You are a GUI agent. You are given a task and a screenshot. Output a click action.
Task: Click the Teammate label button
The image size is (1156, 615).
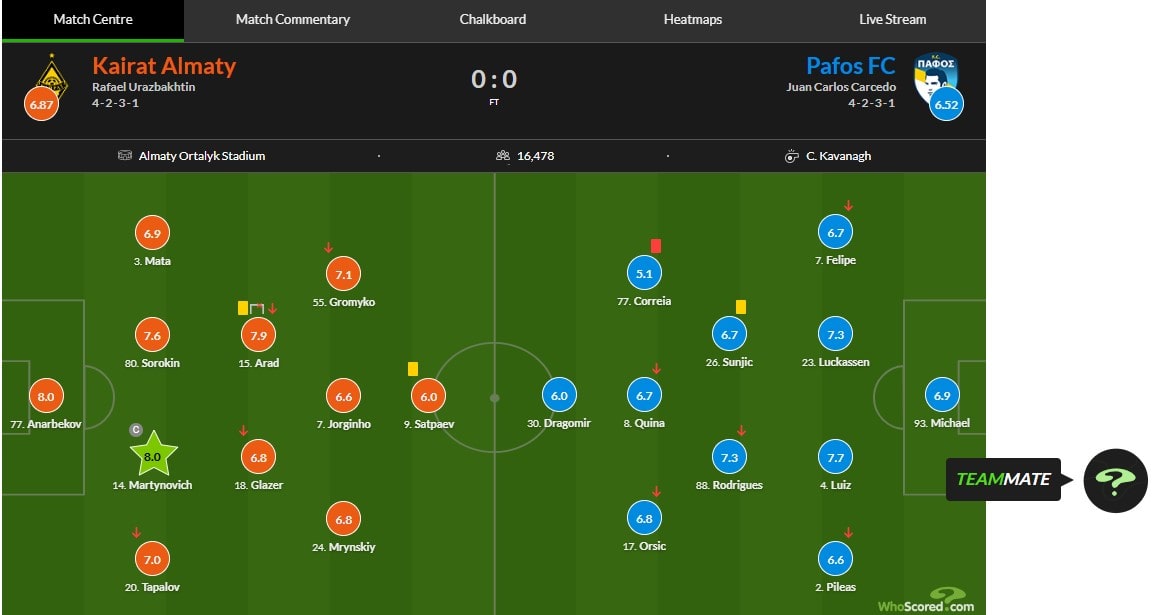tap(1003, 480)
